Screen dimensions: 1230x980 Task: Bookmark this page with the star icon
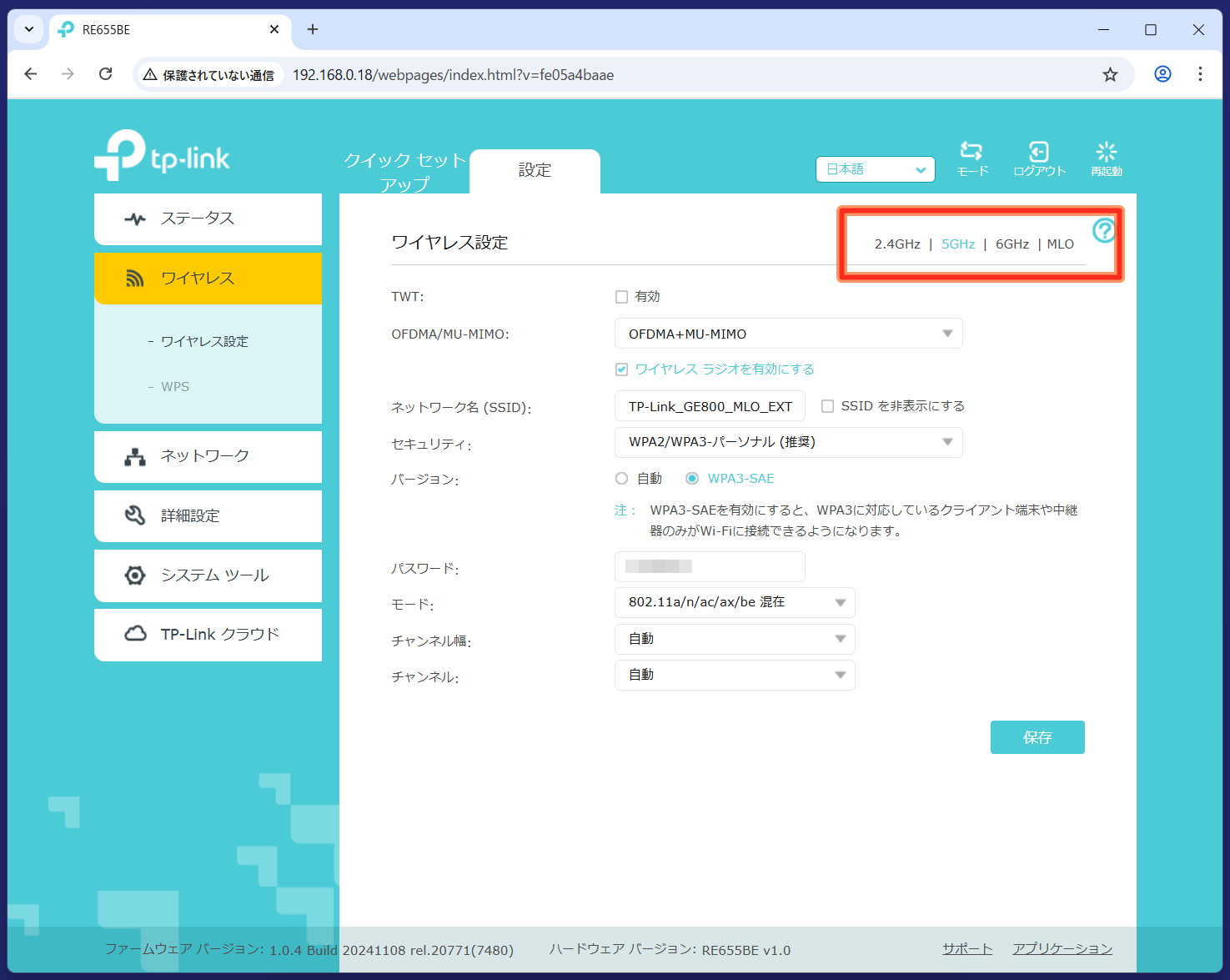(1110, 75)
